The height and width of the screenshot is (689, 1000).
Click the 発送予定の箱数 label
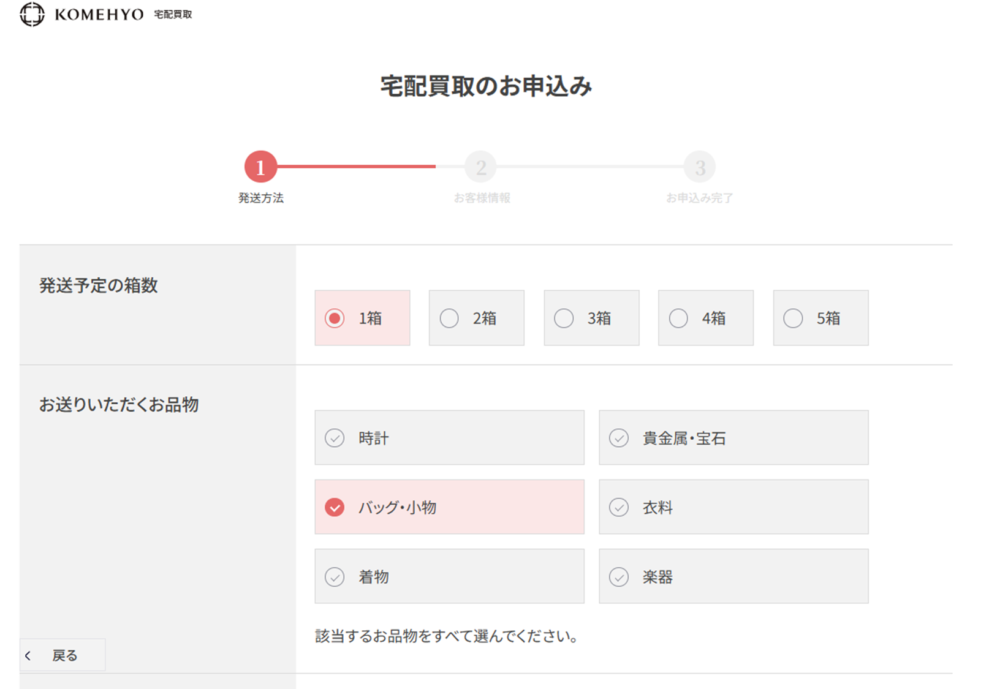point(98,285)
